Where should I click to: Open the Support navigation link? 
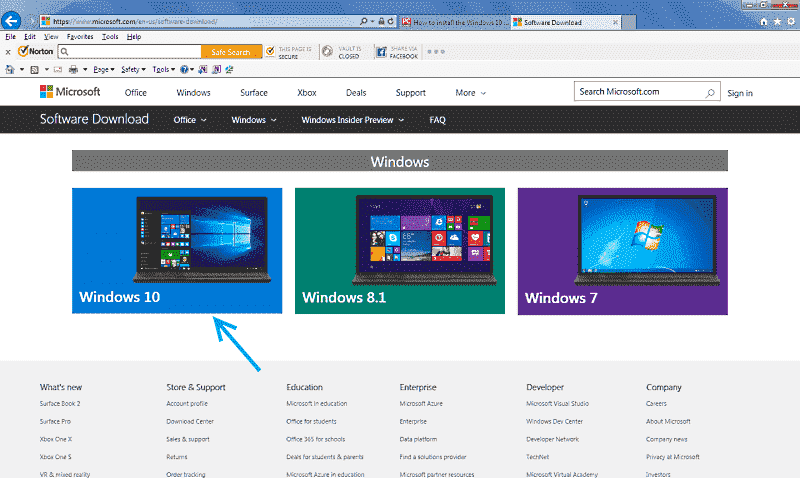click(x=410, y=92)
